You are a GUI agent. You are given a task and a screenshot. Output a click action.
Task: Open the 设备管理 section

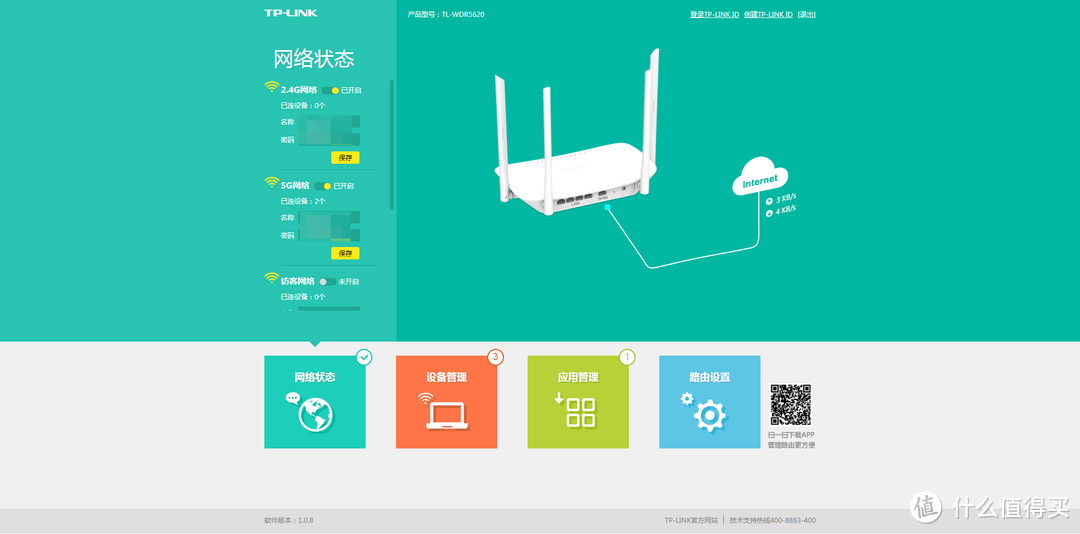point(446,402)
